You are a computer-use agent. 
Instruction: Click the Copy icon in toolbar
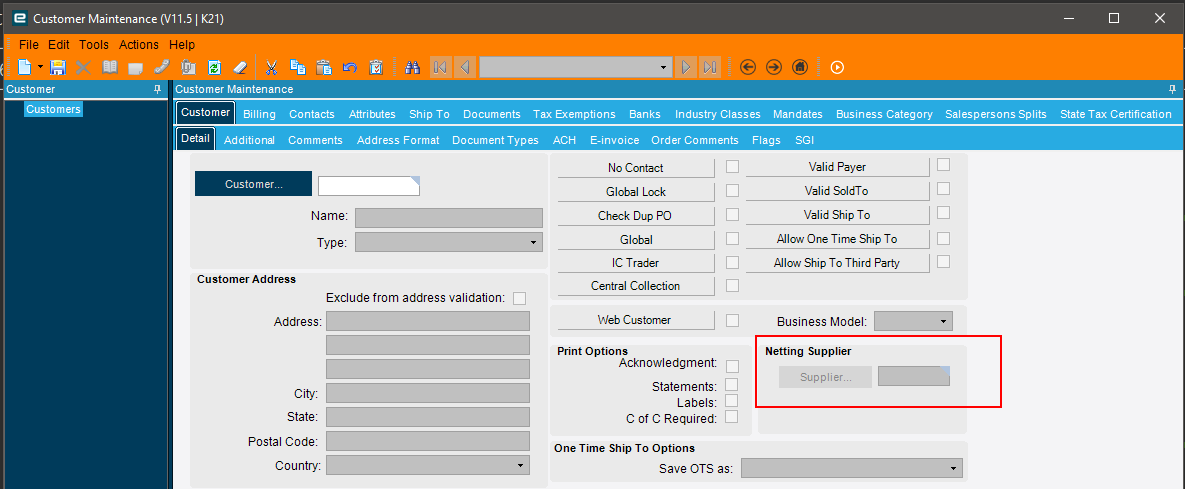tap(298, 67)
